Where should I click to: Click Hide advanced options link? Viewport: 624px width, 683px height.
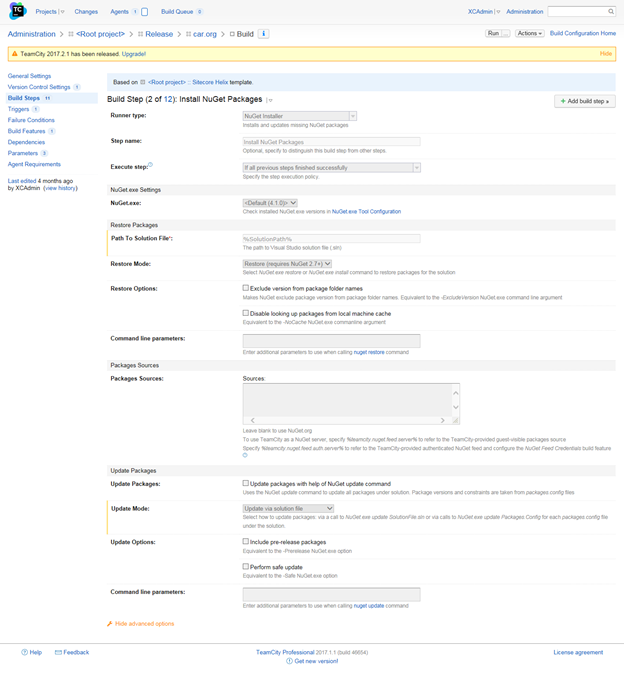click(x=145, y=624)
